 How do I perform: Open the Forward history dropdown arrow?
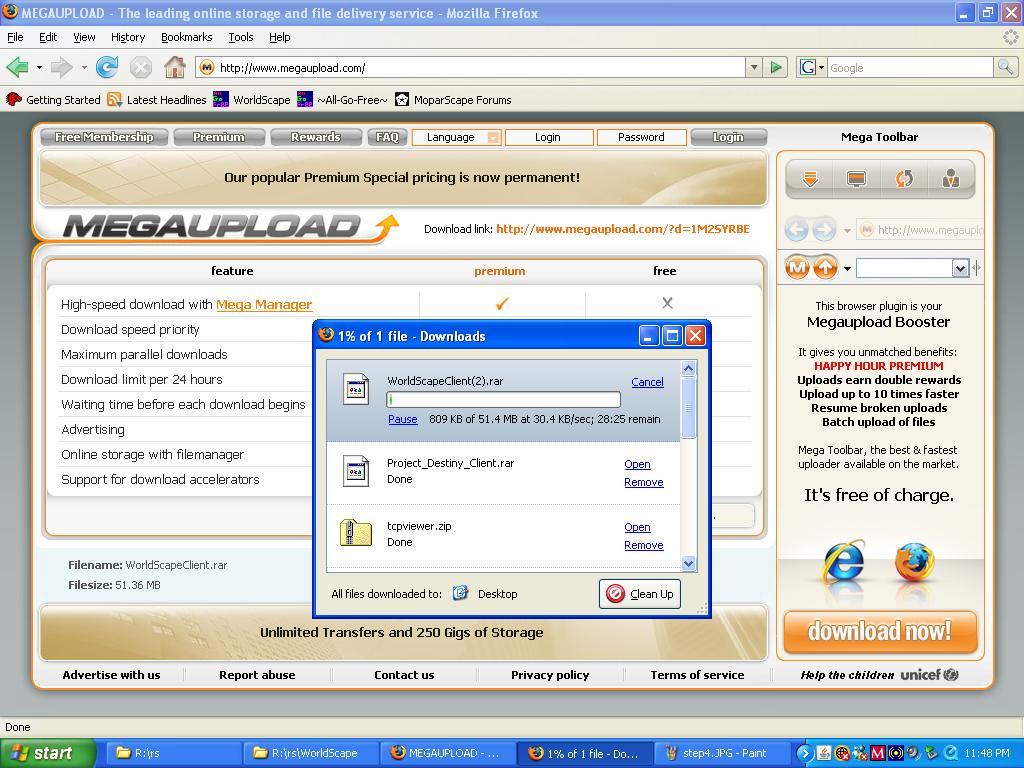click(x=84, y=67)
